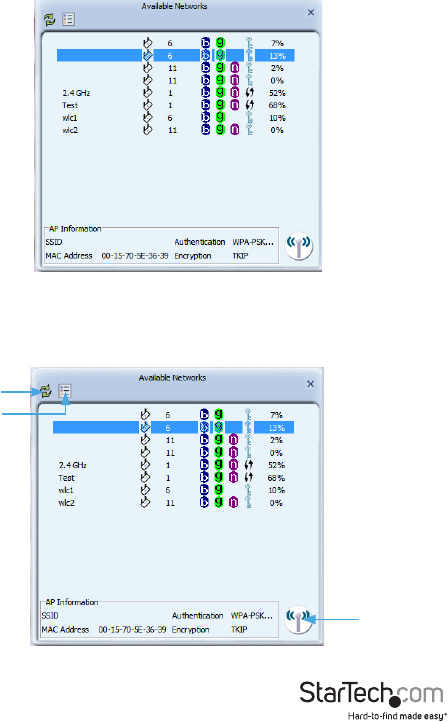Click list view icon in upper Available Networks window
Screen dimensions: 448x722
pyautogui.click(x=69, y=19)
